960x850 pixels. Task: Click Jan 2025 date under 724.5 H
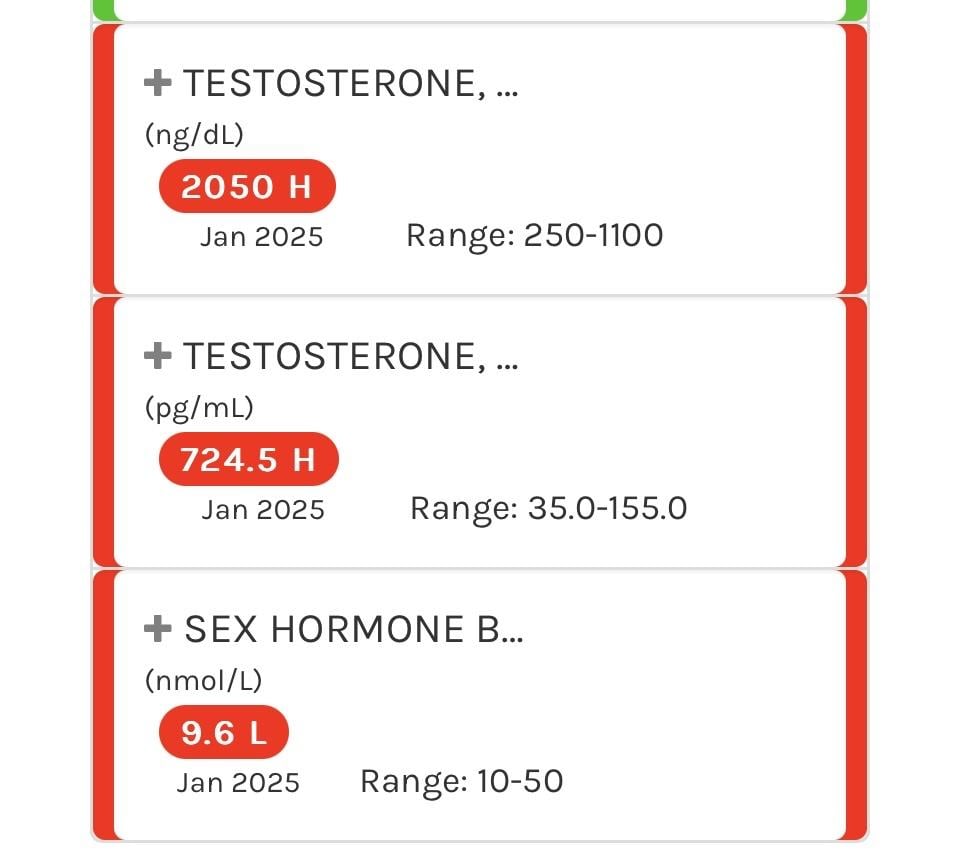tap(263, 510)
